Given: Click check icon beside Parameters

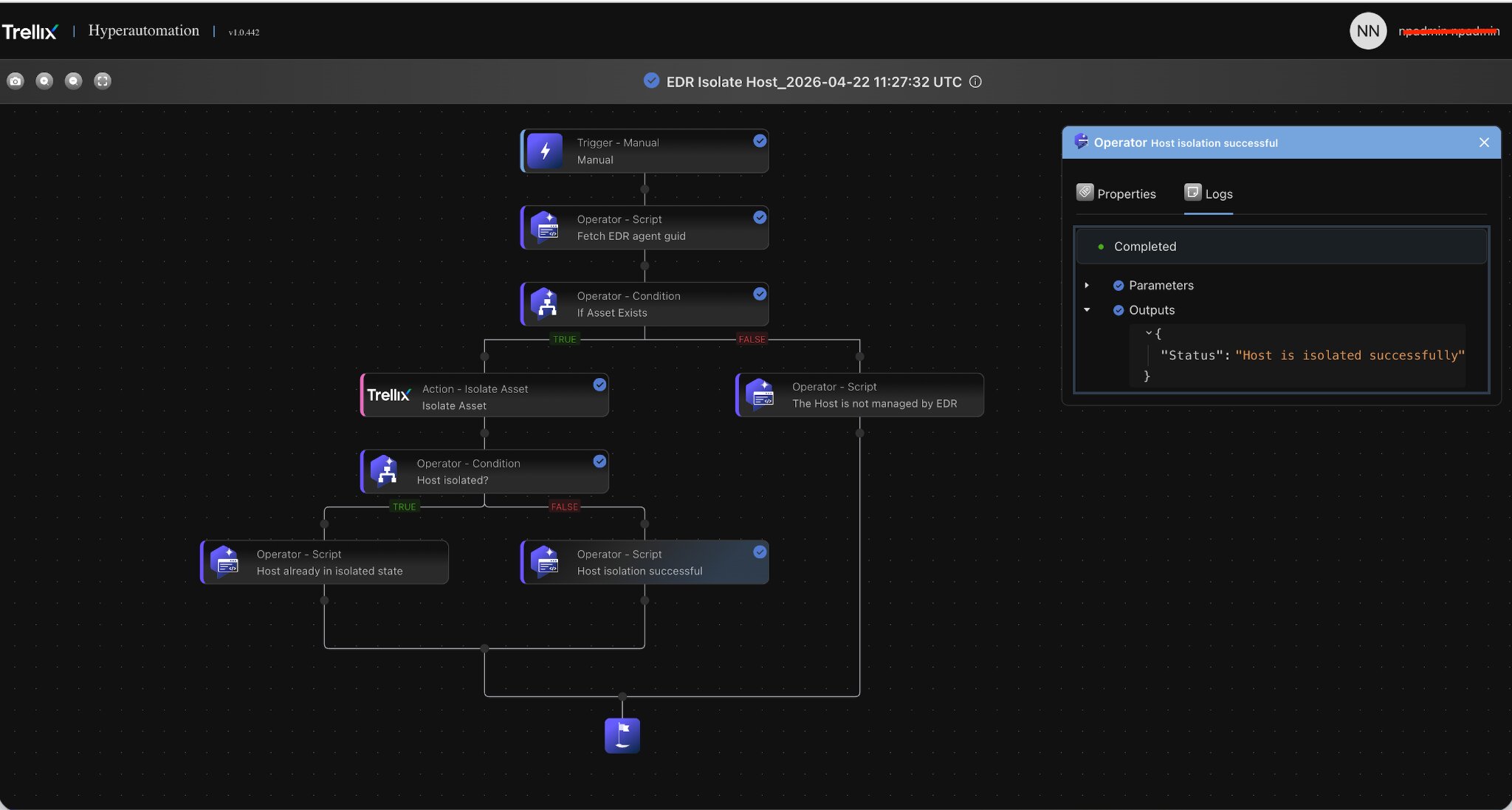Looking at the screenshot, I should 1118,286.
